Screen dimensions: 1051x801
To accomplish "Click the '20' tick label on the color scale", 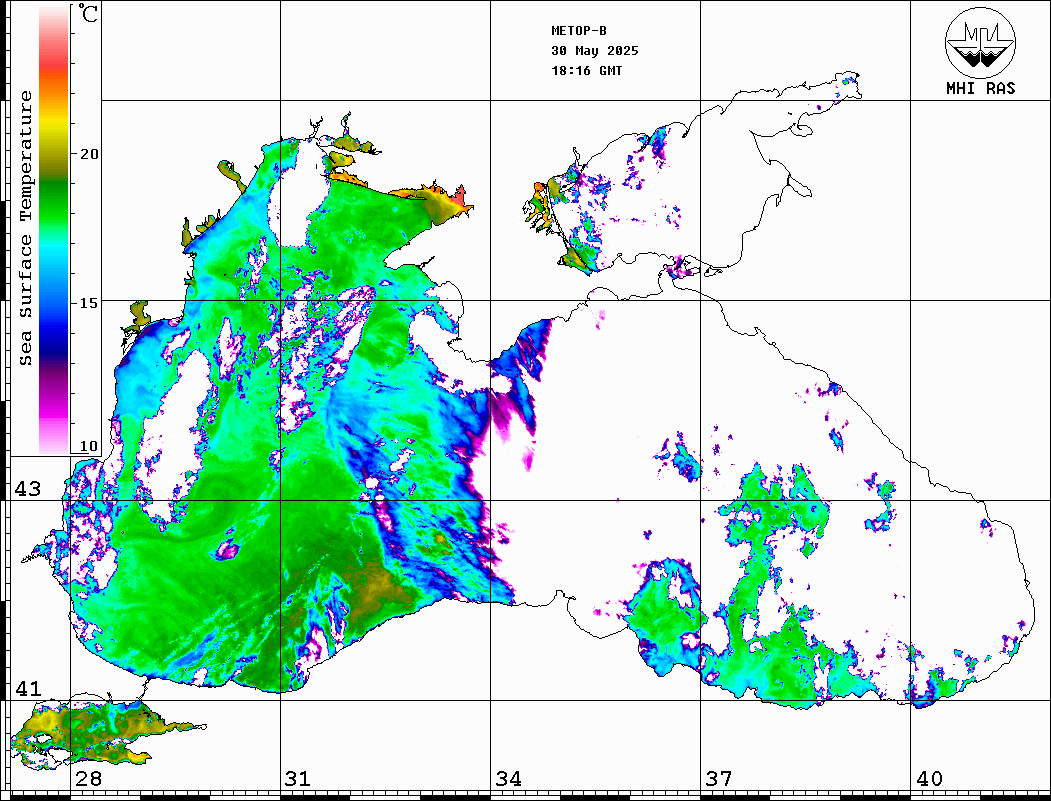I will [88, 154].
